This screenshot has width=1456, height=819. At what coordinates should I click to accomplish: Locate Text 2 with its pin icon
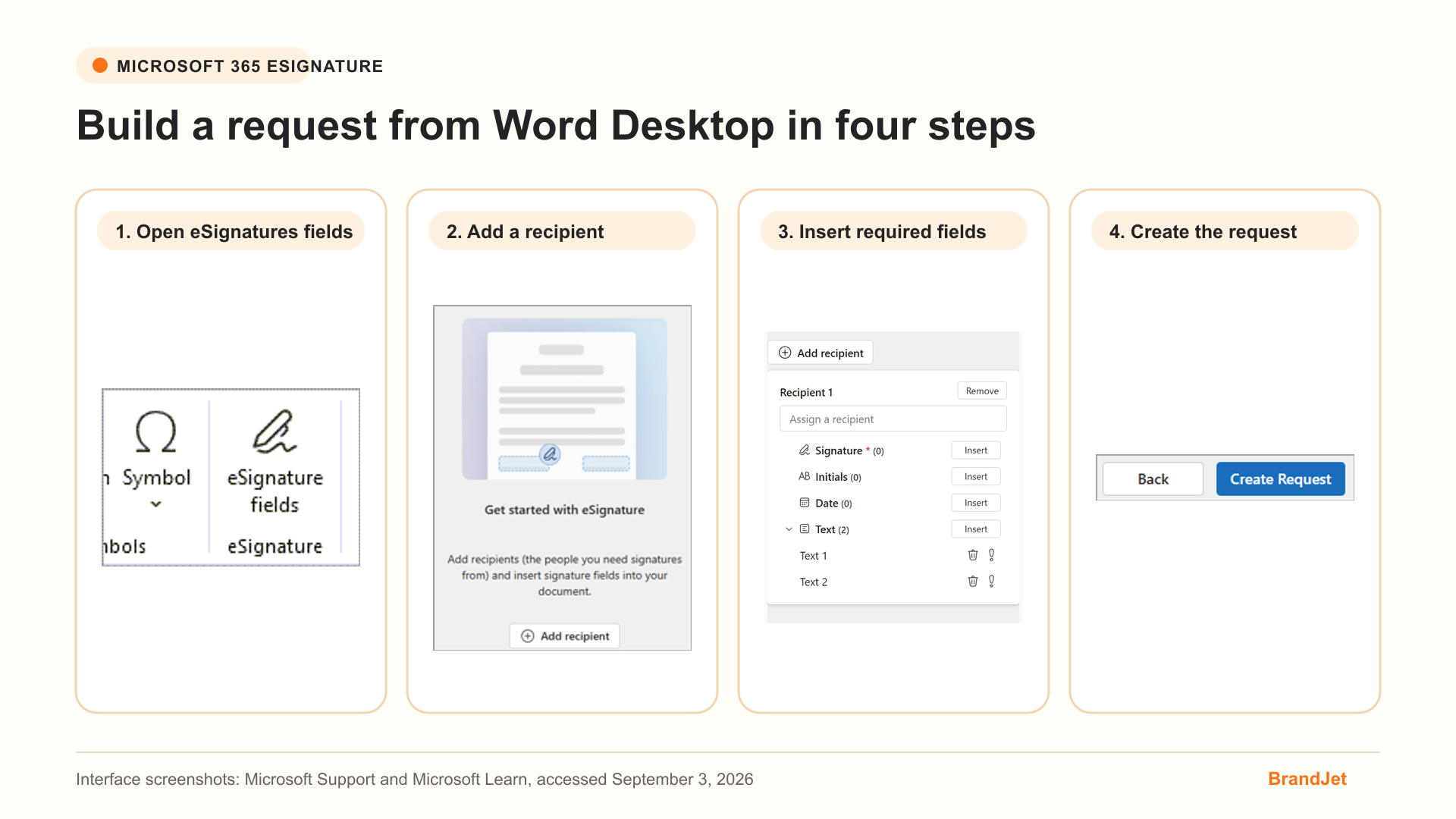point(991,582)
